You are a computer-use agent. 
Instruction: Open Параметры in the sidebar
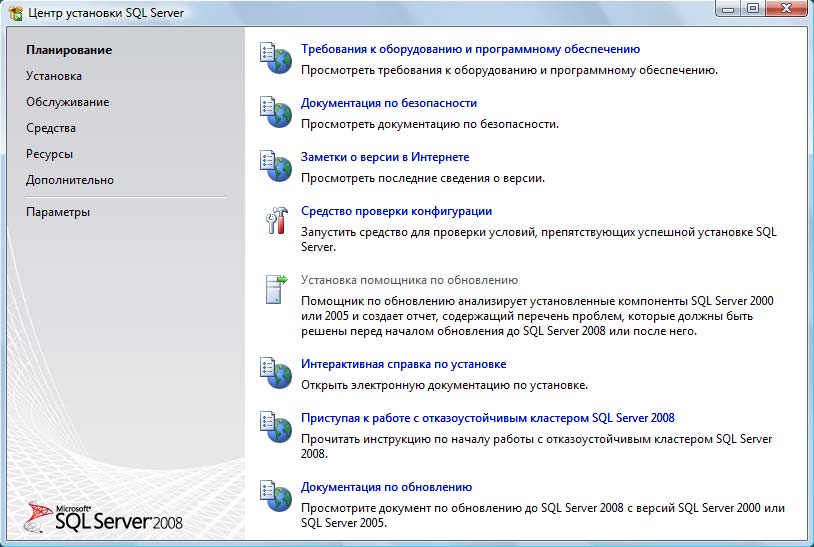pos(58,212)
